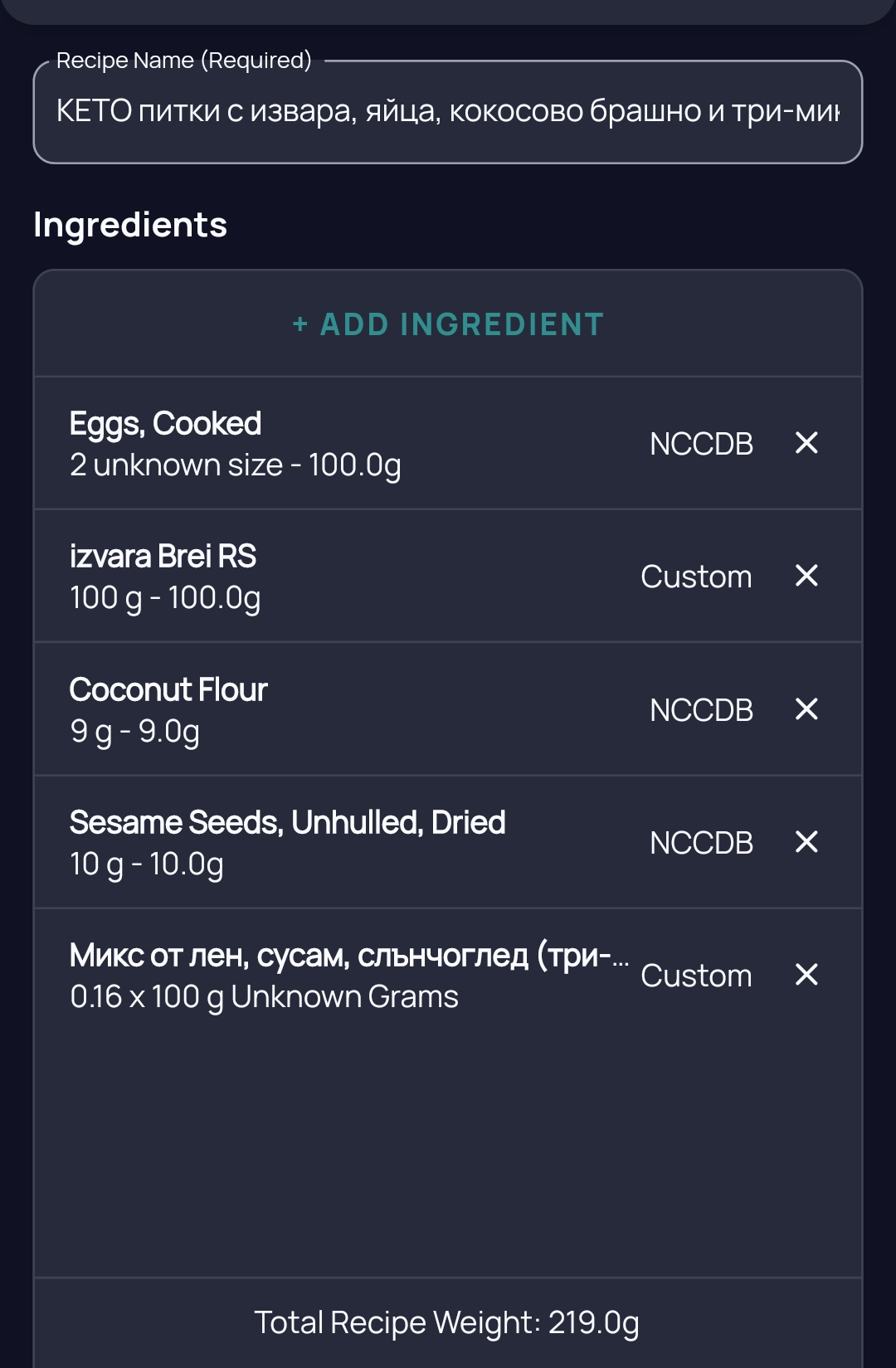Click the NCCDB label beside Eggs, Cooked
Viewport: 896px width, 1368px height.
pyautogui.click(x=701, y=444)
